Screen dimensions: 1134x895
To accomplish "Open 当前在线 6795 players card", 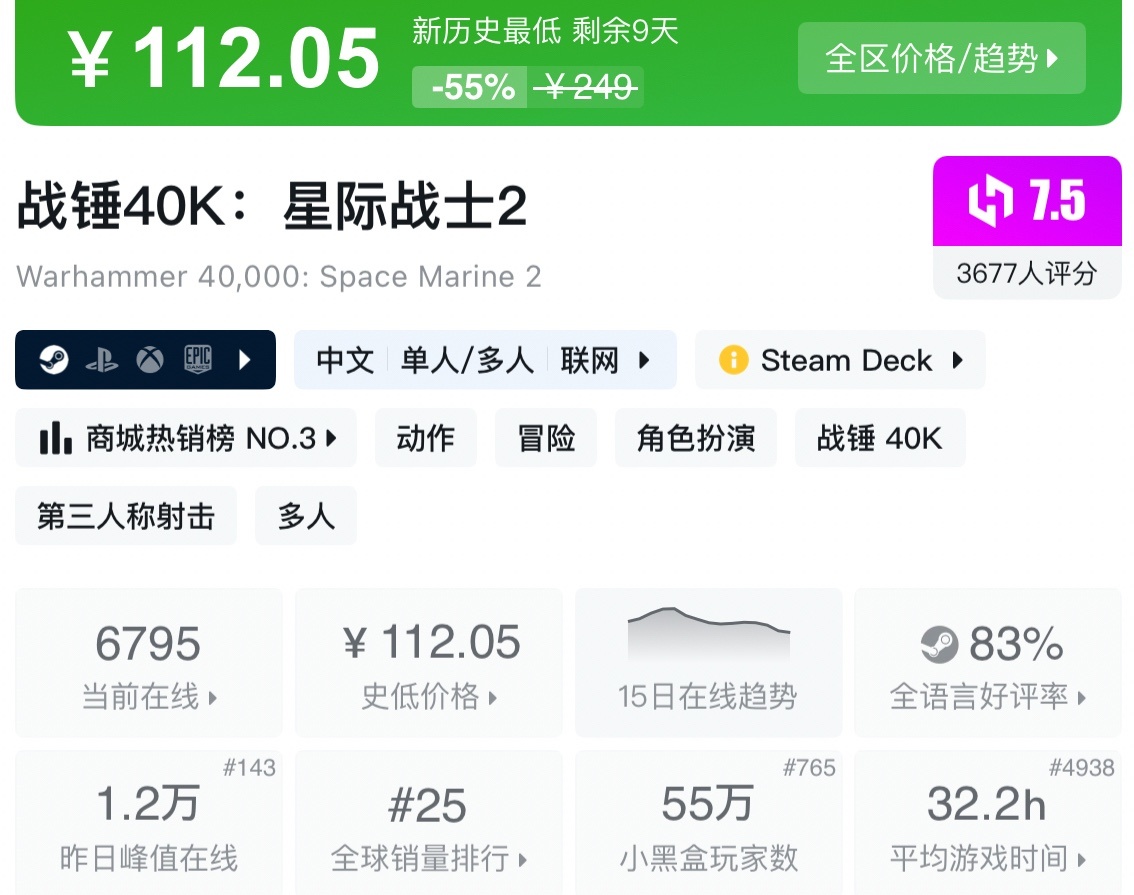I will coord(149,663).
